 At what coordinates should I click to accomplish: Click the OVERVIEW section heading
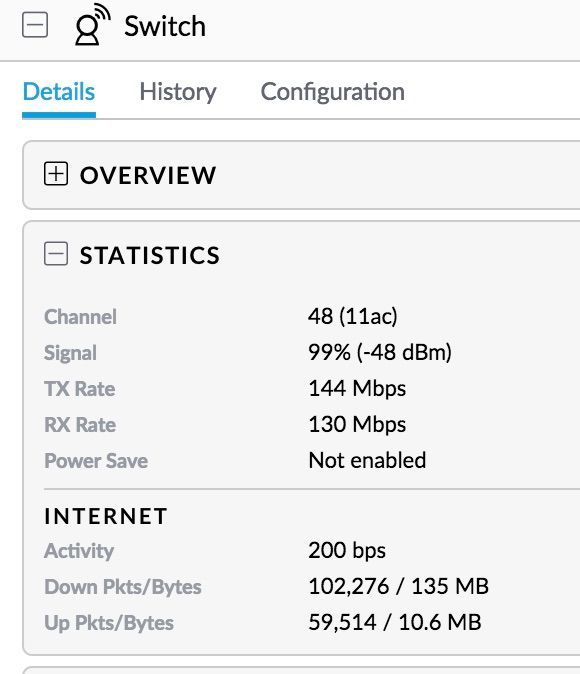click(148, 175)
